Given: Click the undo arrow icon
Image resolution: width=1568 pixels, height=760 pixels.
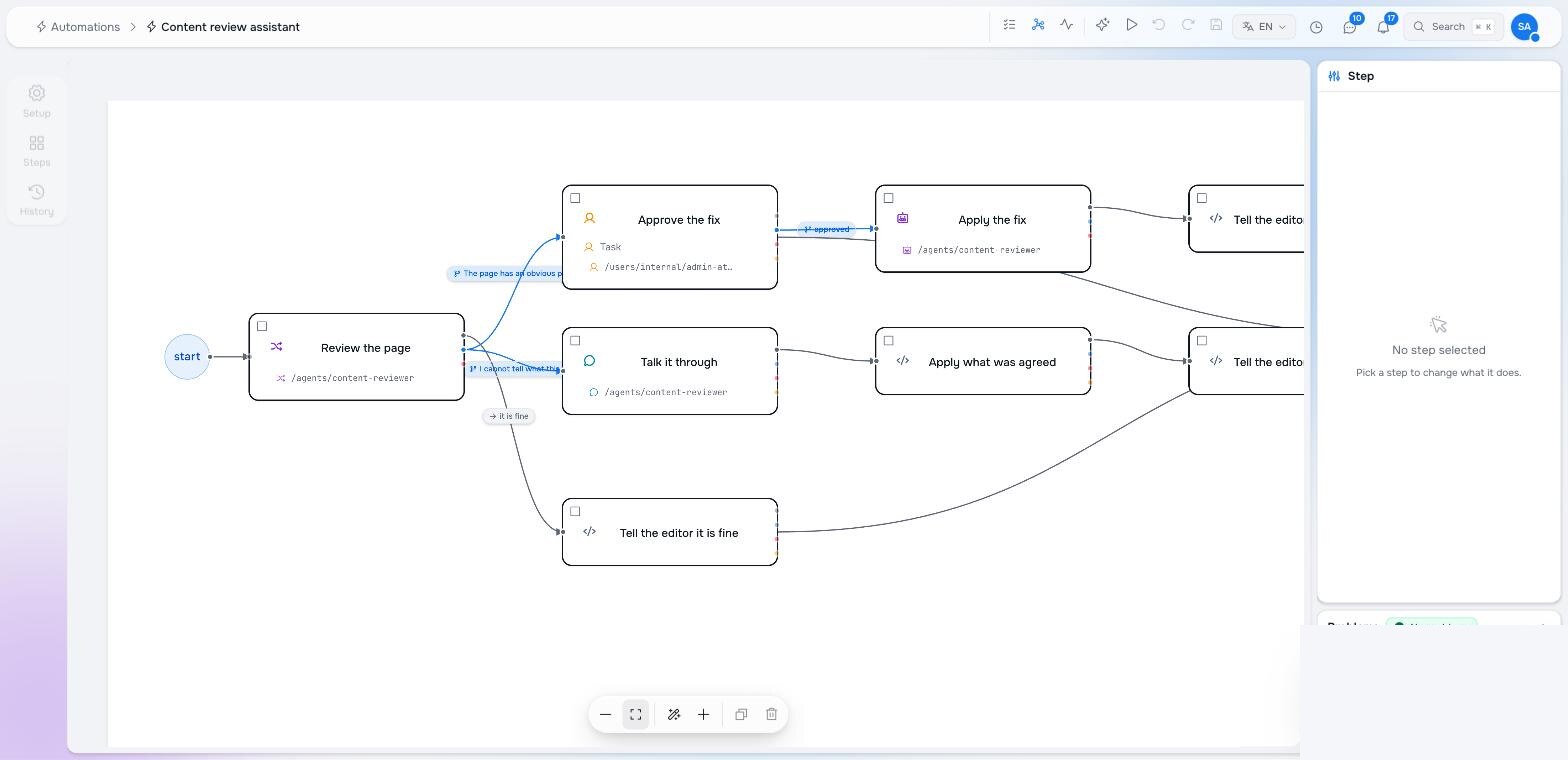Looking at the screenshot, I should click(1159, 25).
